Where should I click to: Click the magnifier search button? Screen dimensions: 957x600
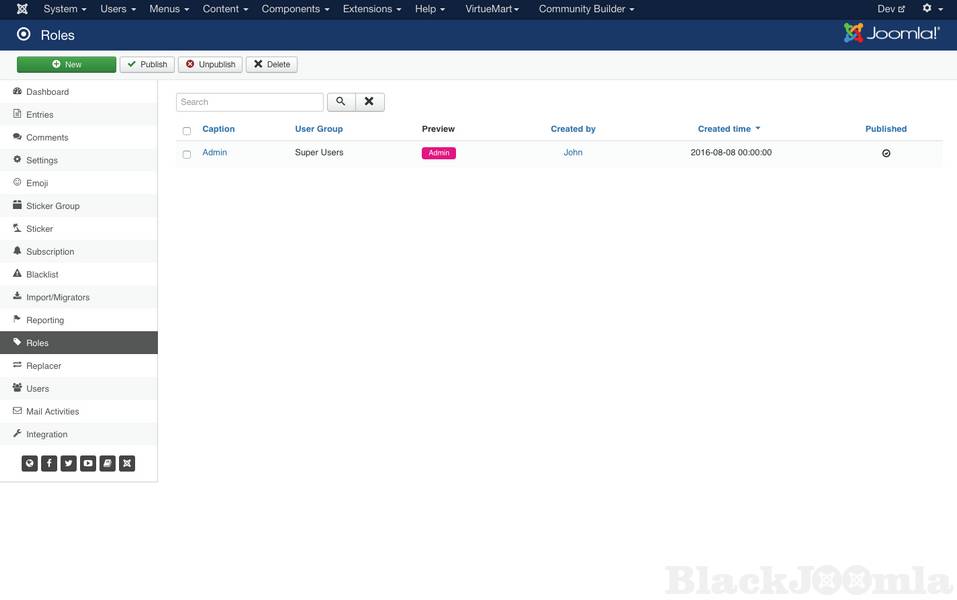click(x=341, y=102)
